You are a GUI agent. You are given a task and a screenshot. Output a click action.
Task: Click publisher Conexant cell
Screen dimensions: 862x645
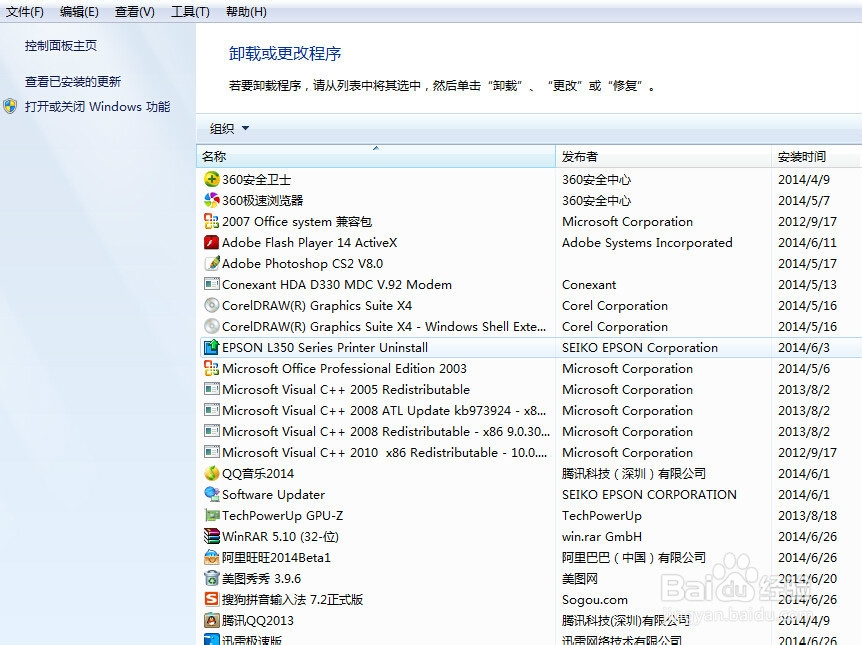point(589,284)
